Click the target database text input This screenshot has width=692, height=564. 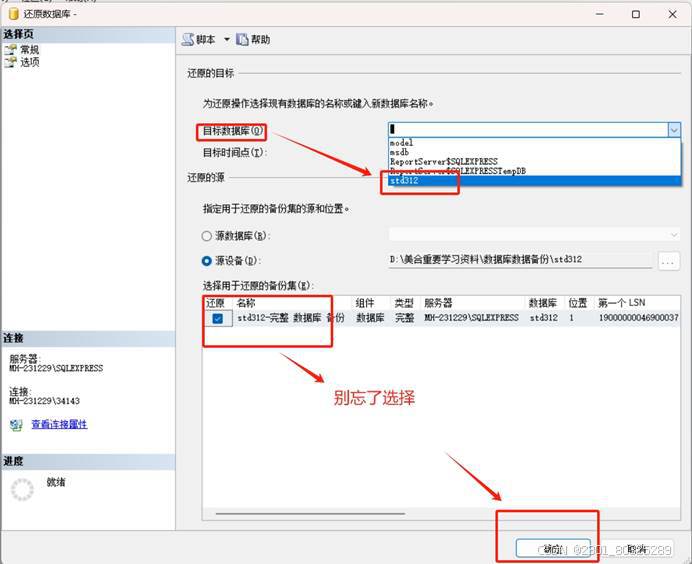click(x=528, y=129)
